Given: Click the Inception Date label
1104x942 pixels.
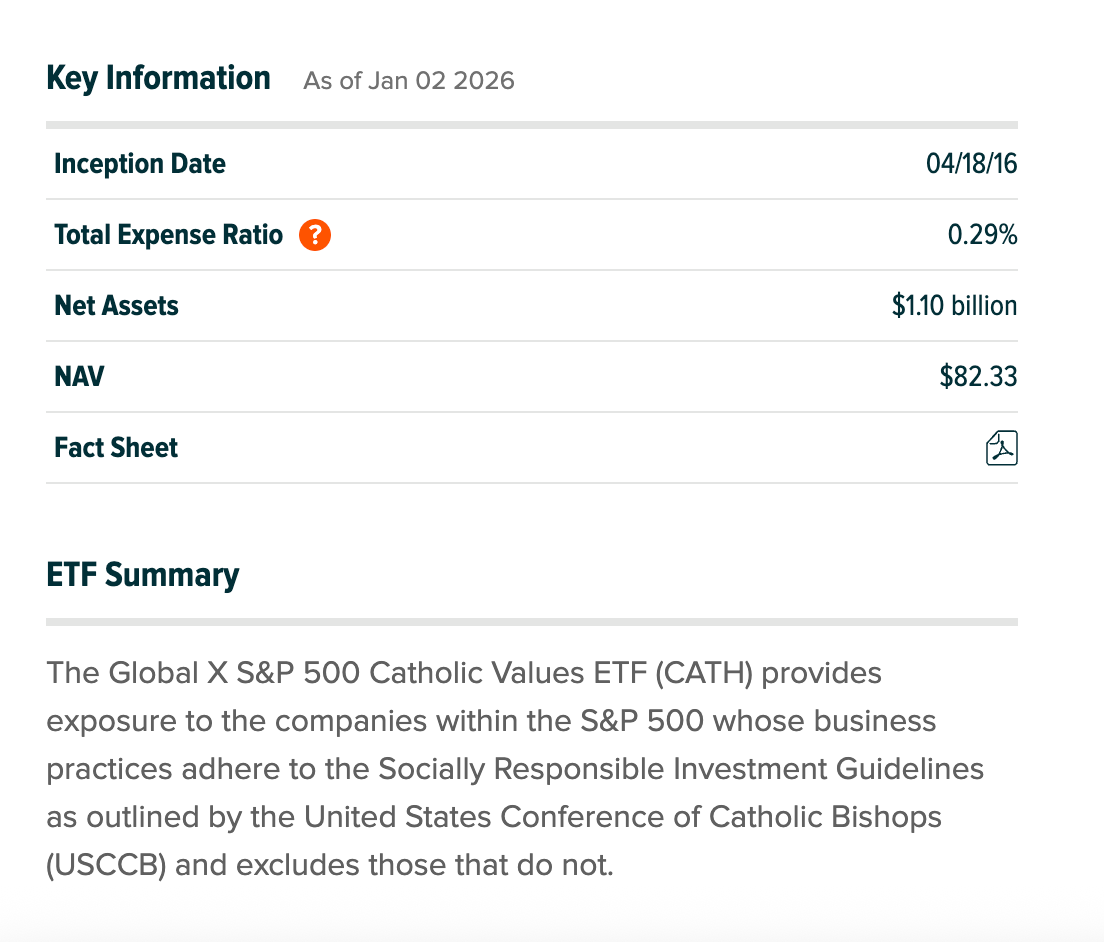Looking at the screenshot, I should tap(140, 163).
